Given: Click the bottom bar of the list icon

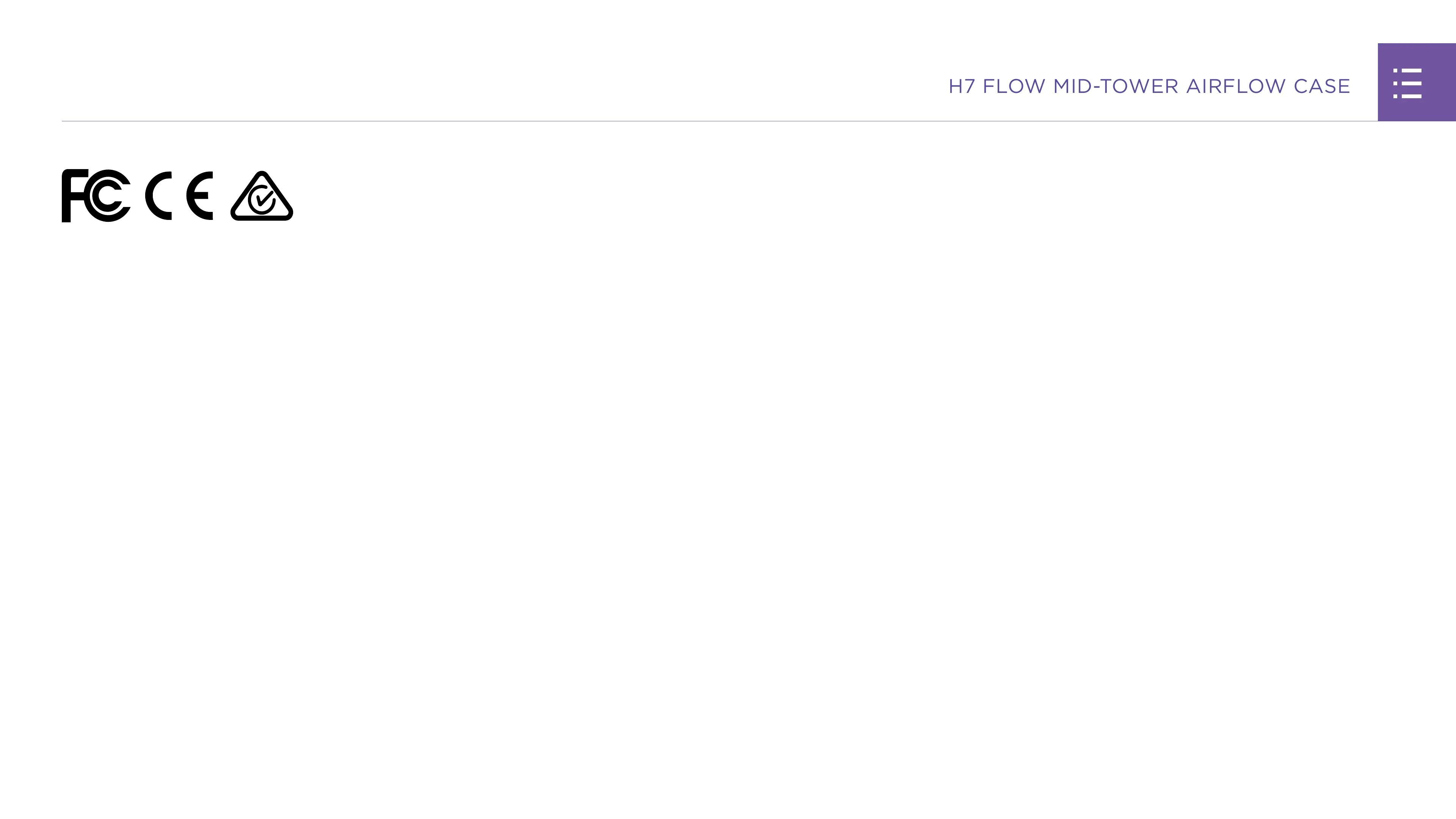Looking at the screenshot, I should point(1407,96).
